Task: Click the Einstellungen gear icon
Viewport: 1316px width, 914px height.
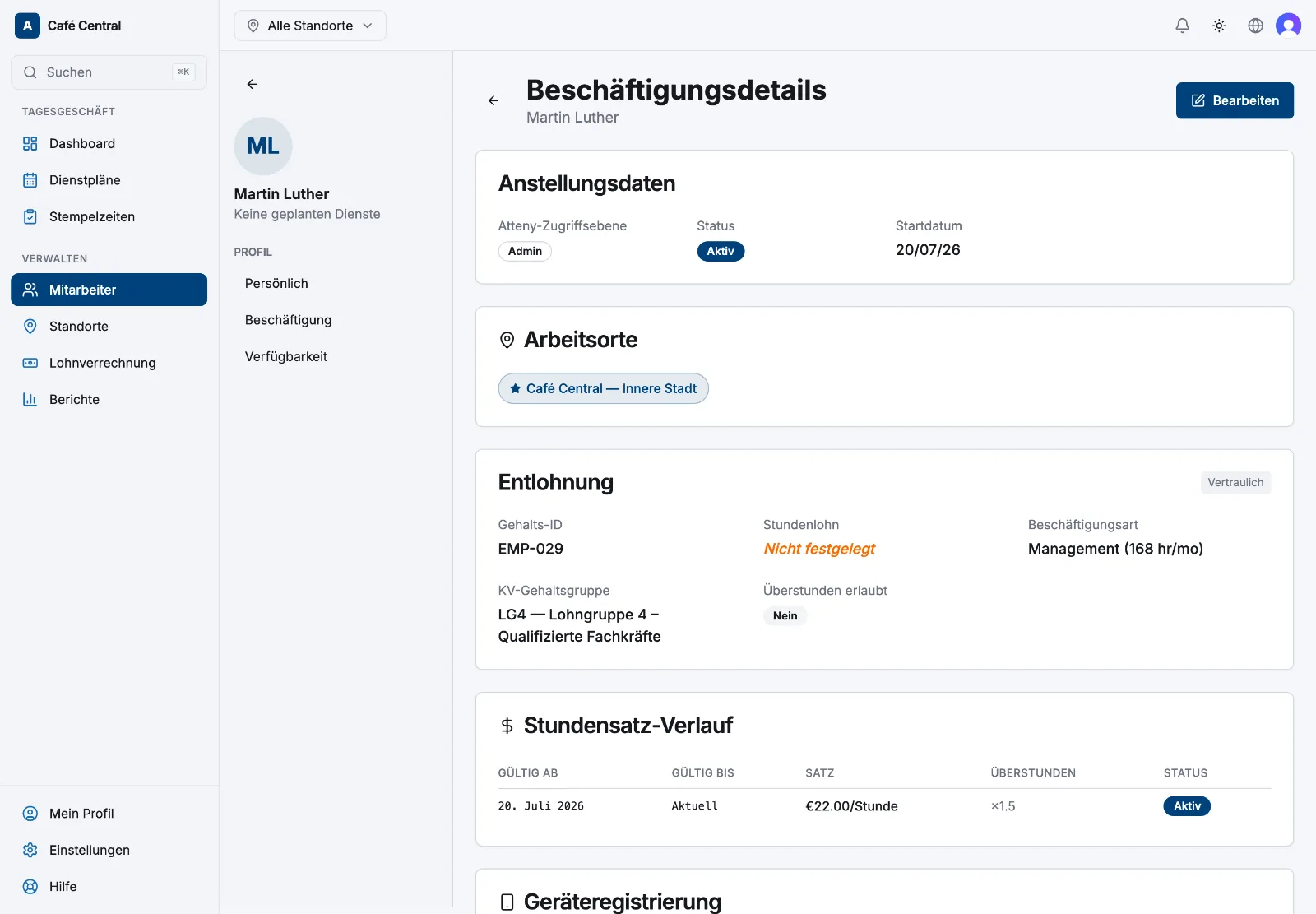Action: coord(30,850)
